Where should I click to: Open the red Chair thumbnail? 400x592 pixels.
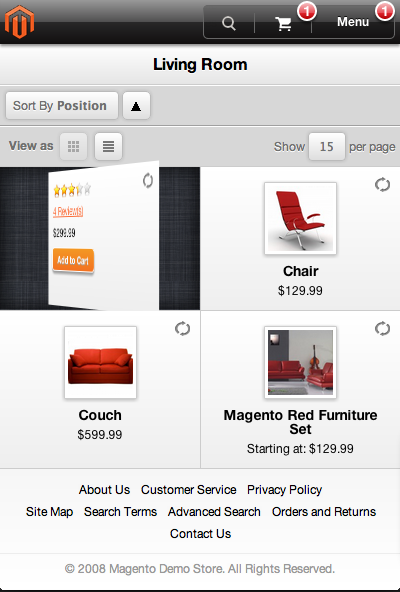click(300, 218)
